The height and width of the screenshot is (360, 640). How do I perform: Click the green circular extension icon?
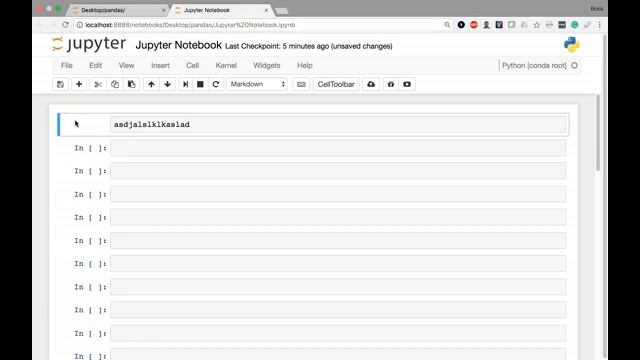pos(574,25)
